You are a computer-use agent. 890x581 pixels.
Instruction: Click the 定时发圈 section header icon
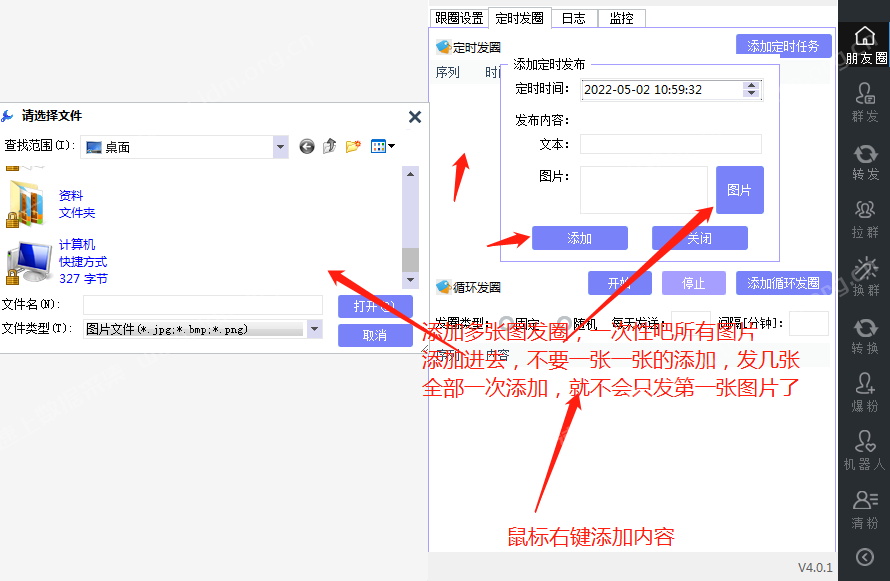(x=443, y=47)
